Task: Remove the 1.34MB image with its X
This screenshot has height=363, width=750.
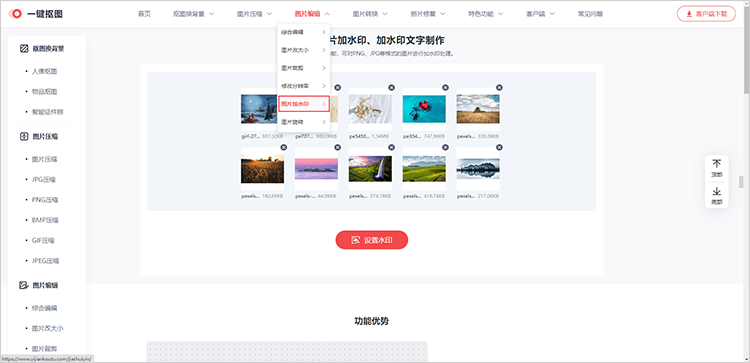Action: 392,88
